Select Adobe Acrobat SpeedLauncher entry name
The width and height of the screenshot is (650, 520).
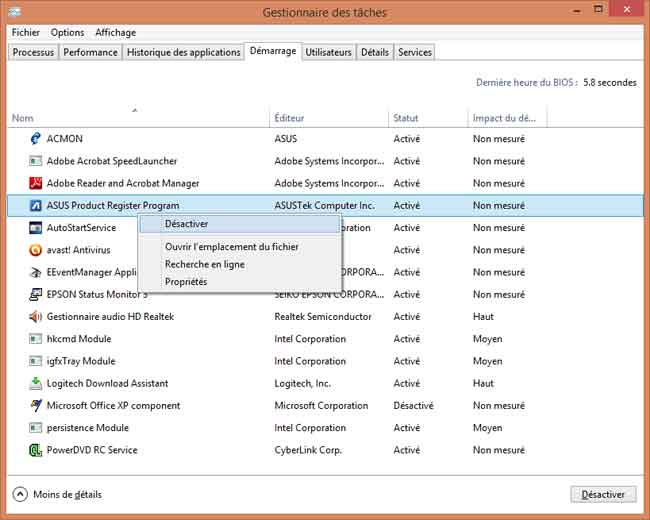point(112,161)
